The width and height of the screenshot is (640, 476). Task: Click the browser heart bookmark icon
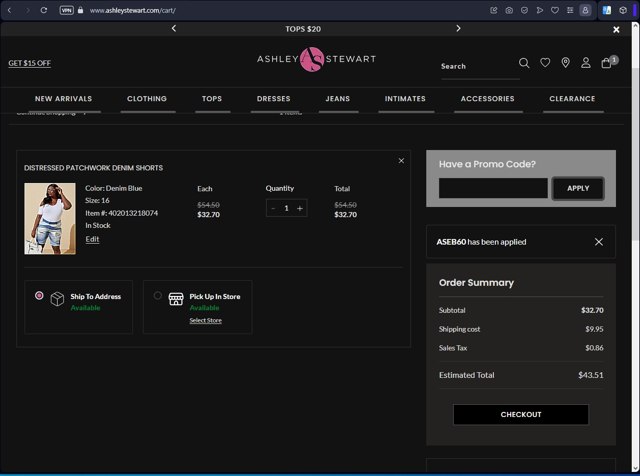[555, 10]
